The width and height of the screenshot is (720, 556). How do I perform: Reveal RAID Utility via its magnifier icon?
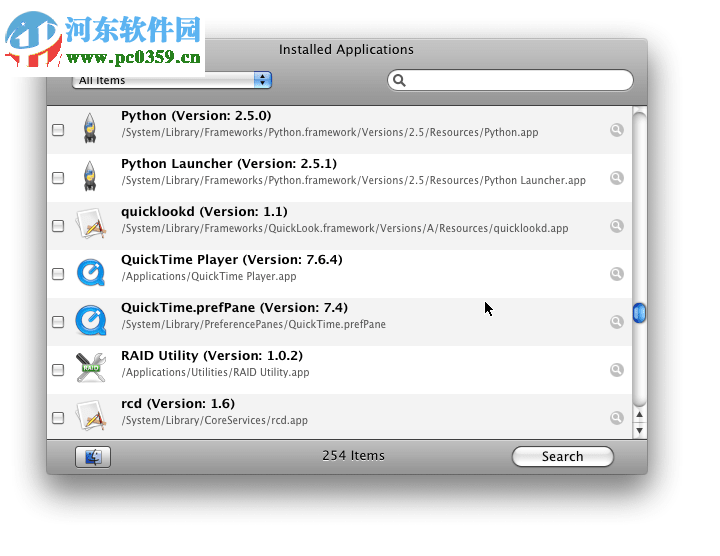tap(617, 370)
